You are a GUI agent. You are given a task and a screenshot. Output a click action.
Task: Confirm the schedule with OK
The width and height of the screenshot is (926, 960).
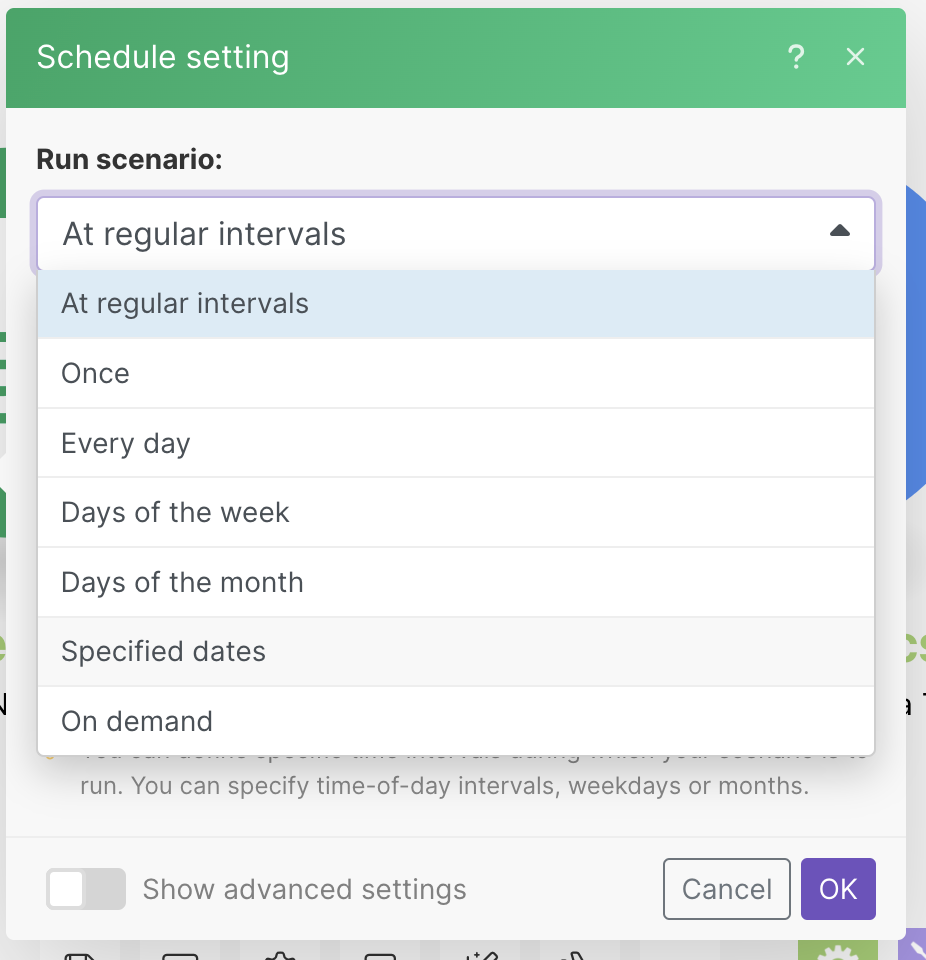click(838, 889)
